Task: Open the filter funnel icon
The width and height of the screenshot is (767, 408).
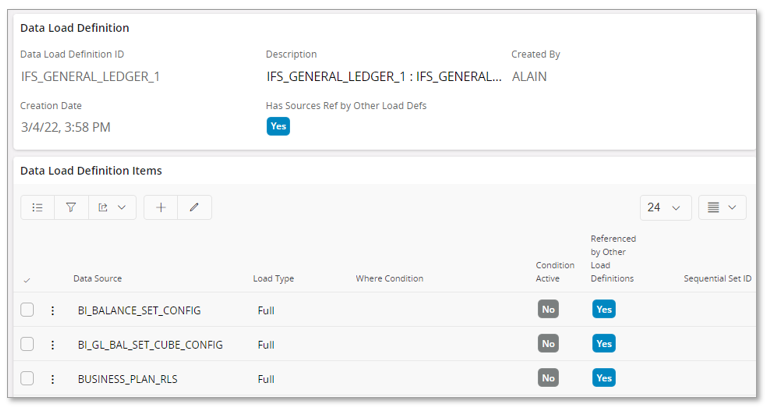Action: tap(71, 207)
